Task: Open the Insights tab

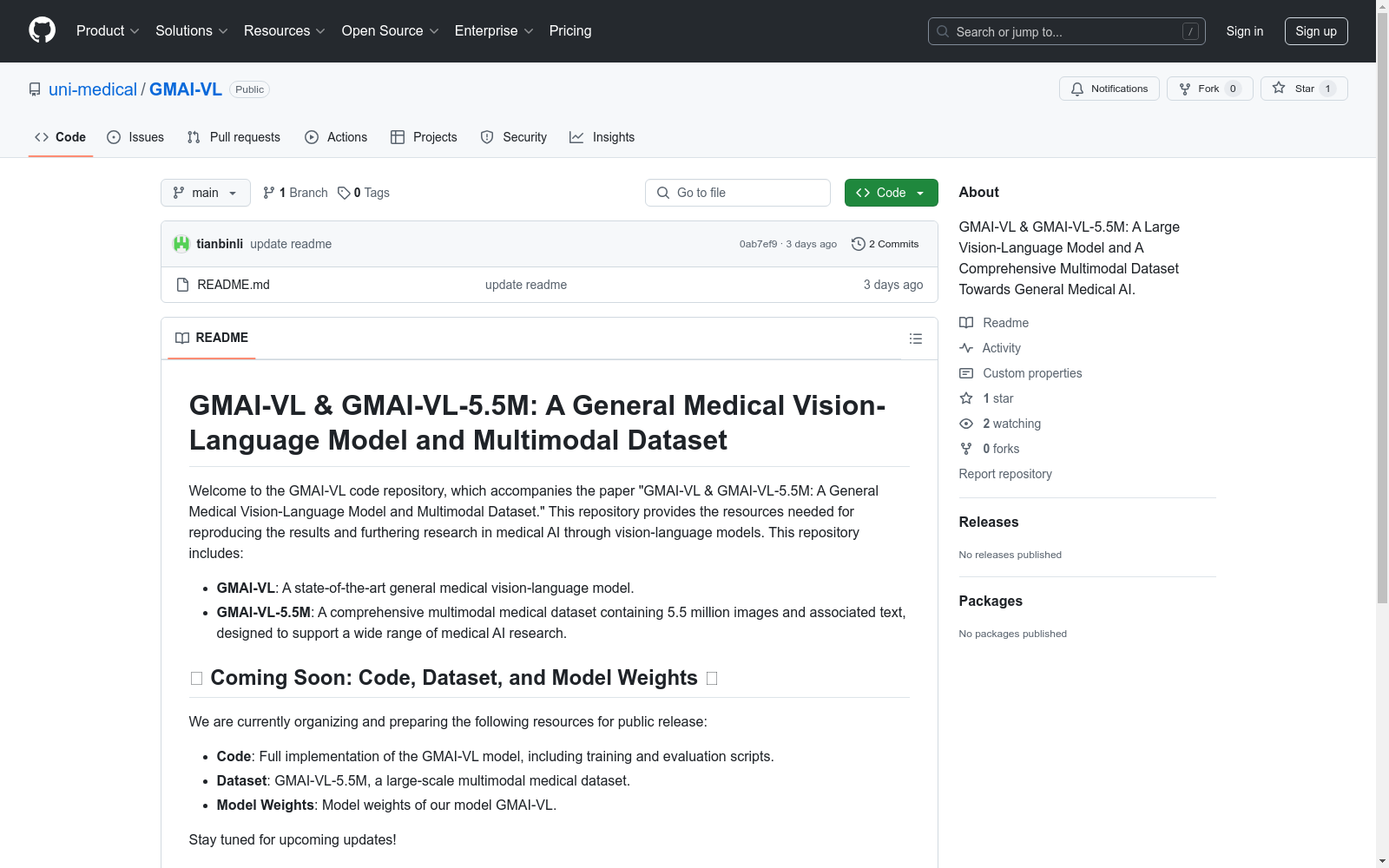Action: click(602, 137)
